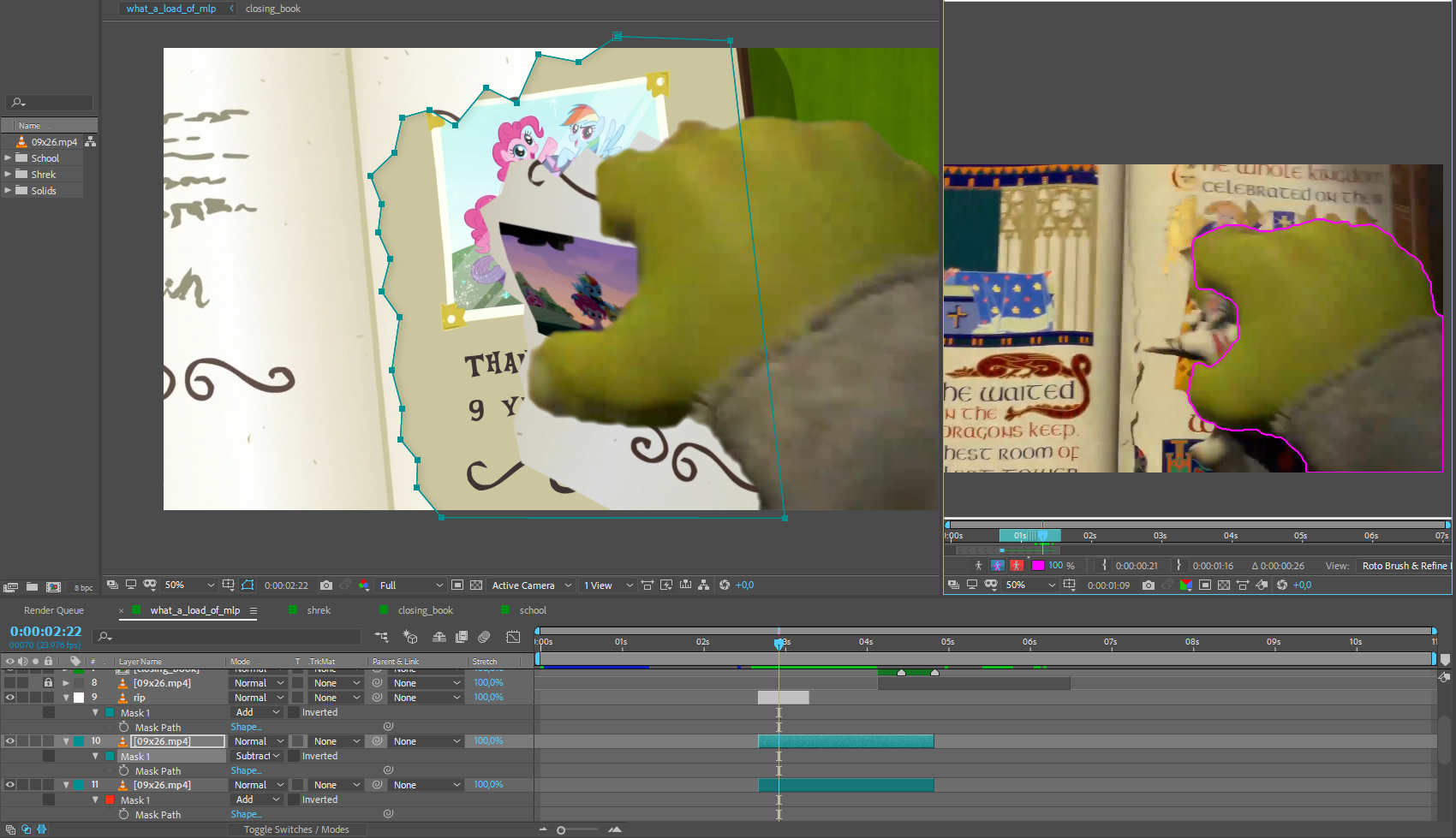Toggle Preserve Transparency for rip layer
Screen dimensions: 1456x838
pos(297,698)
